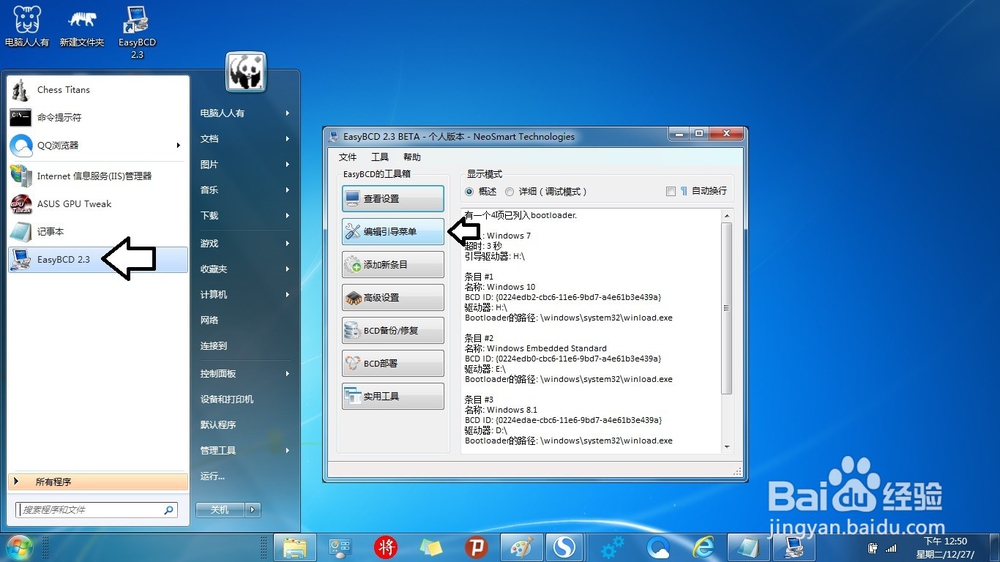This screenshot has height=562, width=1000.
Task: Open Internet 信息服务(IIS)管理器 entry
Action: click(98, 176)
